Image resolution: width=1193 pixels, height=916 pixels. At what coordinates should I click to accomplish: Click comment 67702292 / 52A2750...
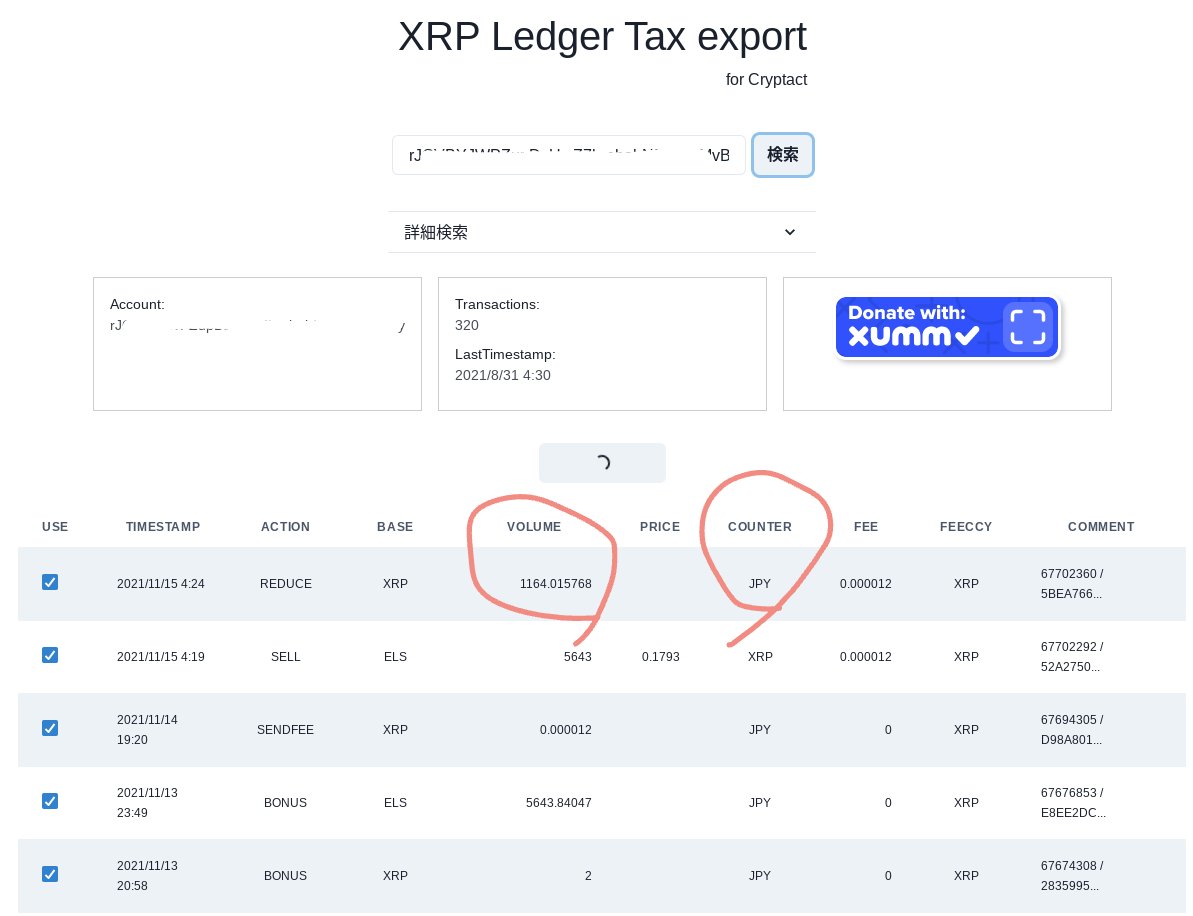(1071, 657)
